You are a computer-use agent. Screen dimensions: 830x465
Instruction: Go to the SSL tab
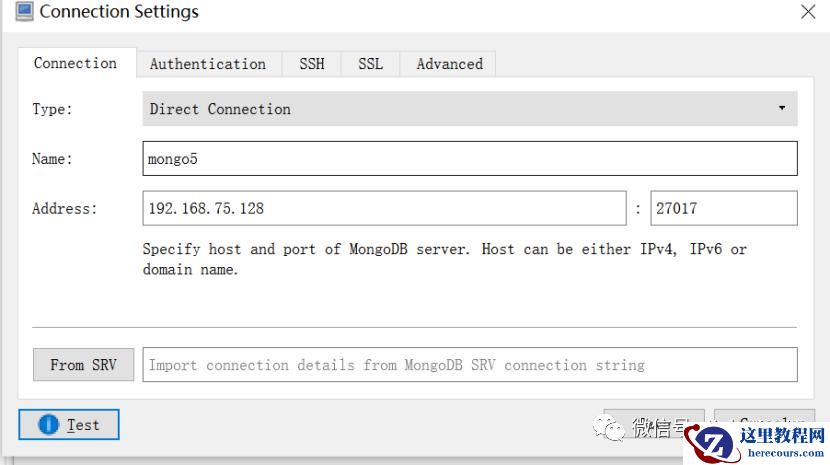(x=370, y=64)
